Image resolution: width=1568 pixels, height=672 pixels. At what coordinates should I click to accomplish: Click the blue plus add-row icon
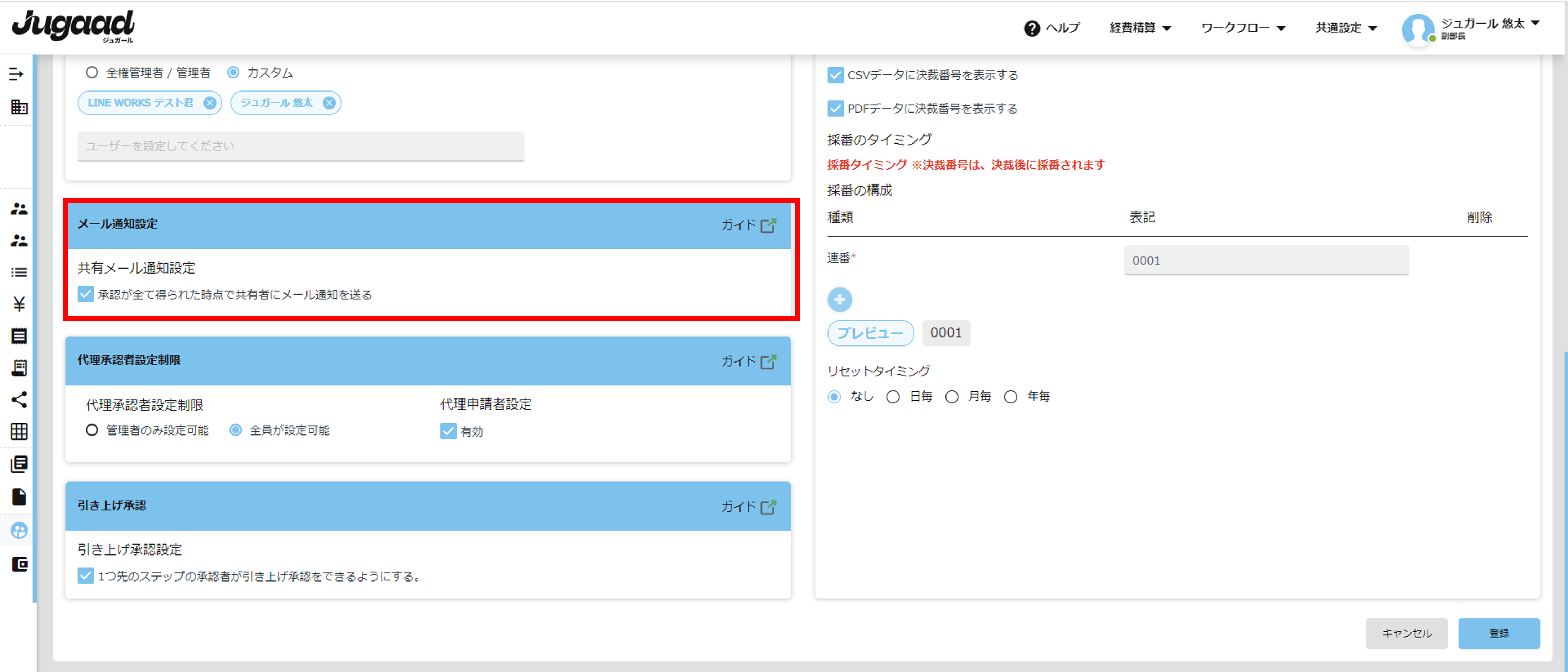839,299
